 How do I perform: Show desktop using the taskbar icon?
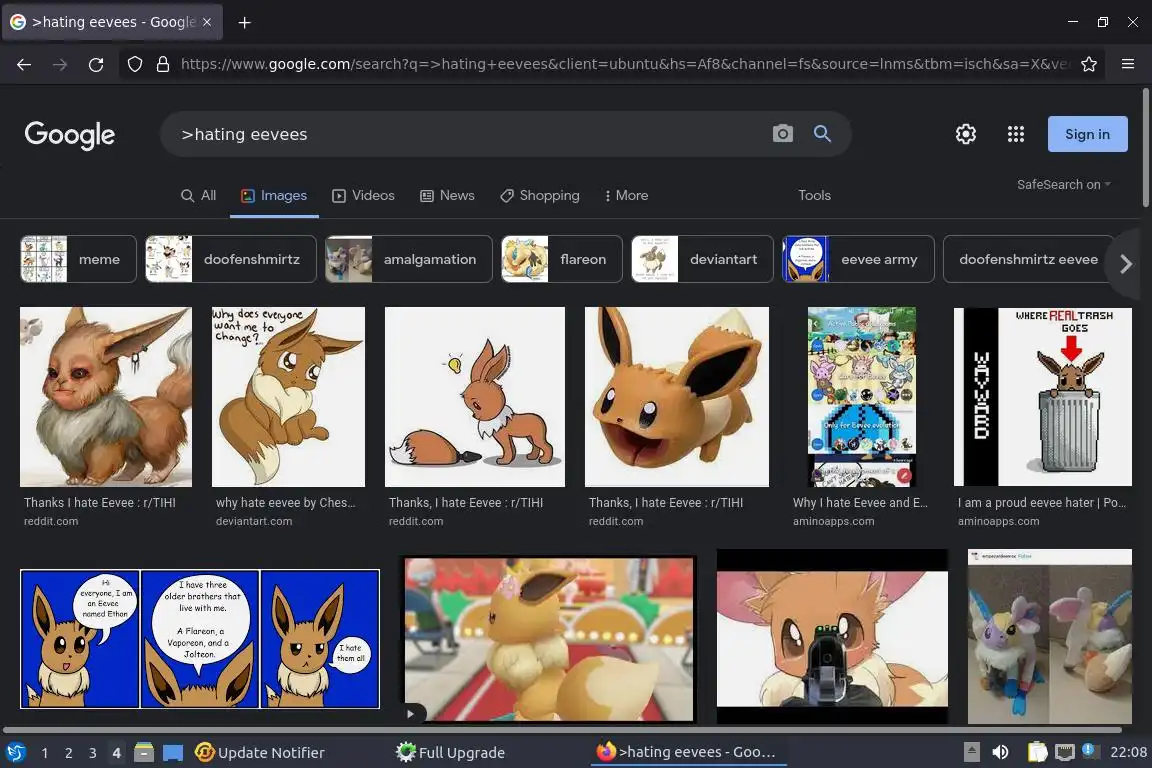pyautogui.click(x=173, y=753)
